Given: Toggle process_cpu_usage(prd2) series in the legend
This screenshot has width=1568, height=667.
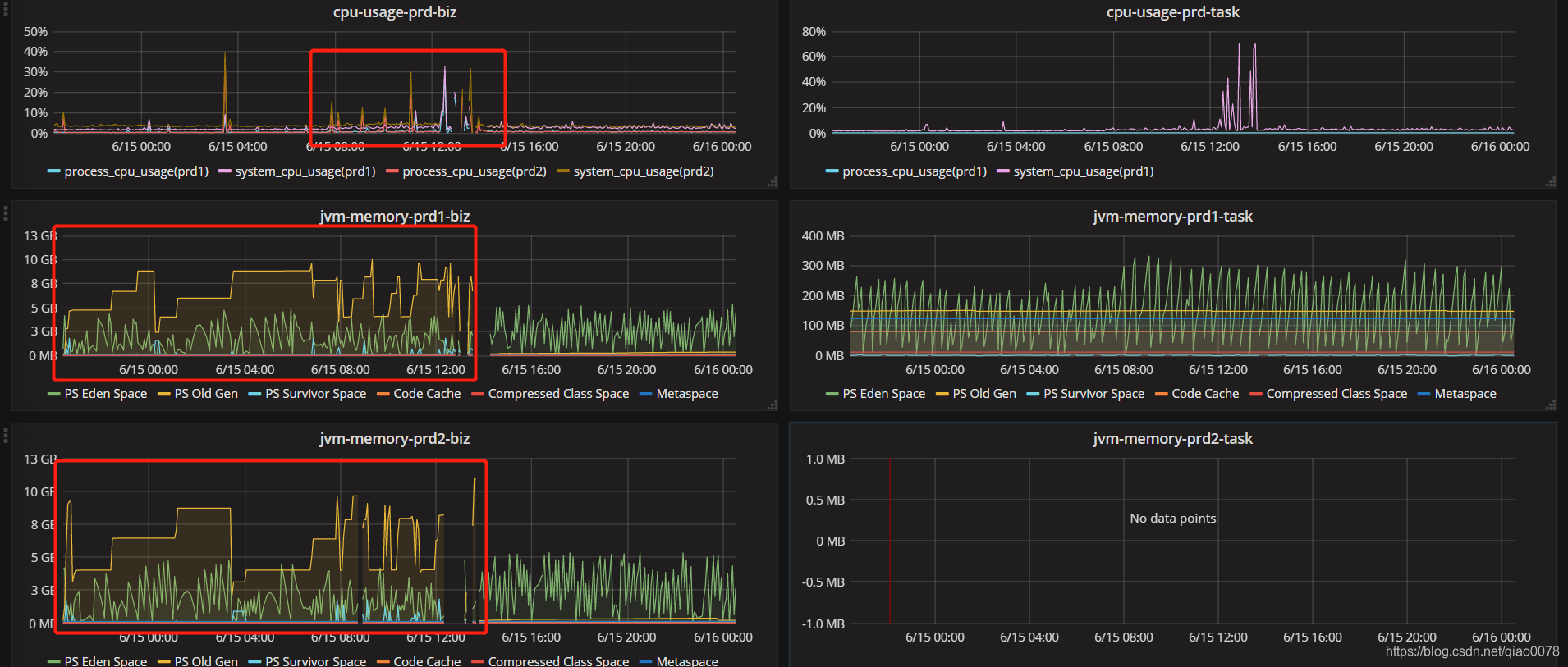Looking at the screenshot, I should click(475, 171).
